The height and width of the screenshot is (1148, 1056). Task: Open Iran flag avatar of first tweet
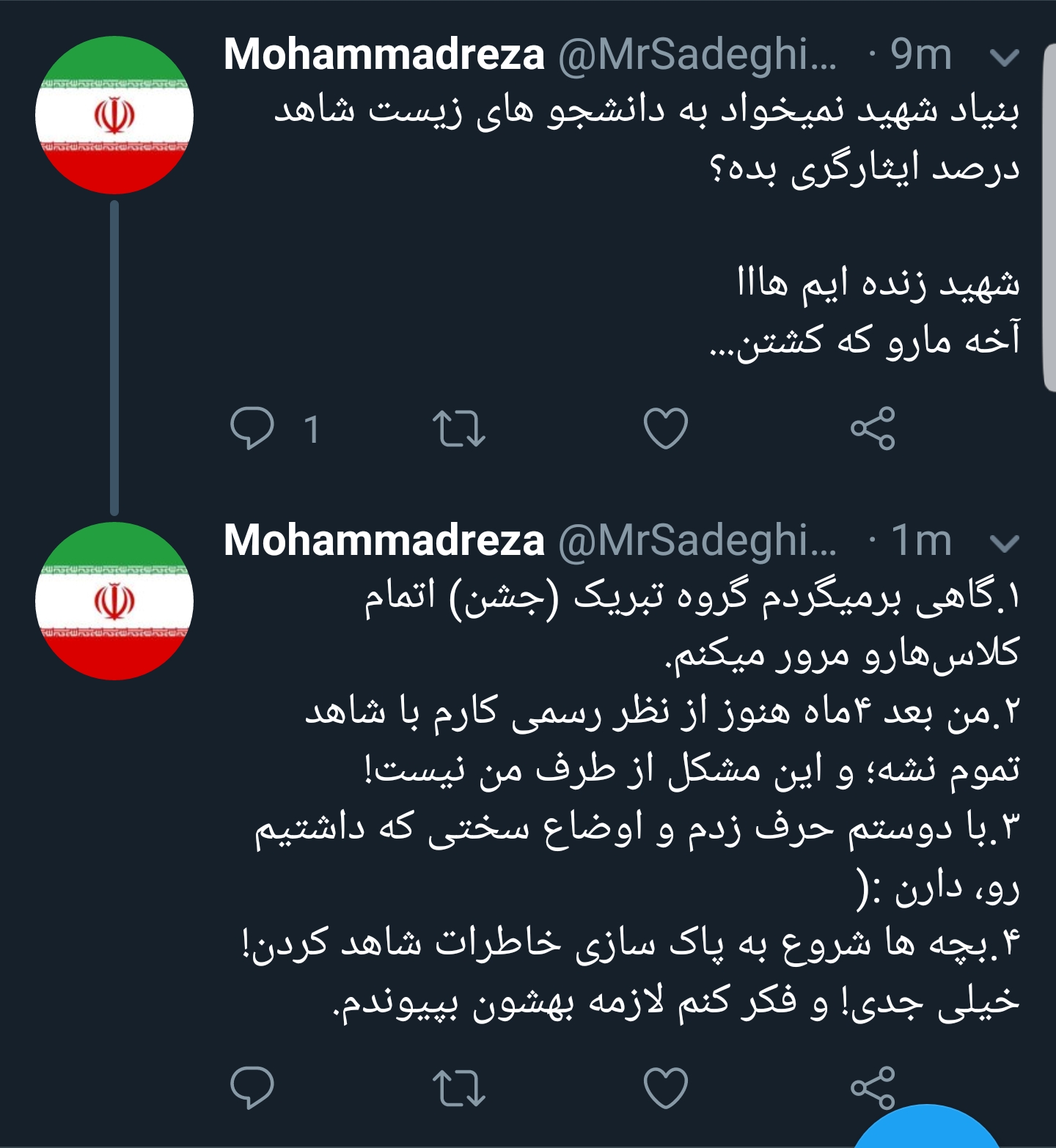(114, 115)
